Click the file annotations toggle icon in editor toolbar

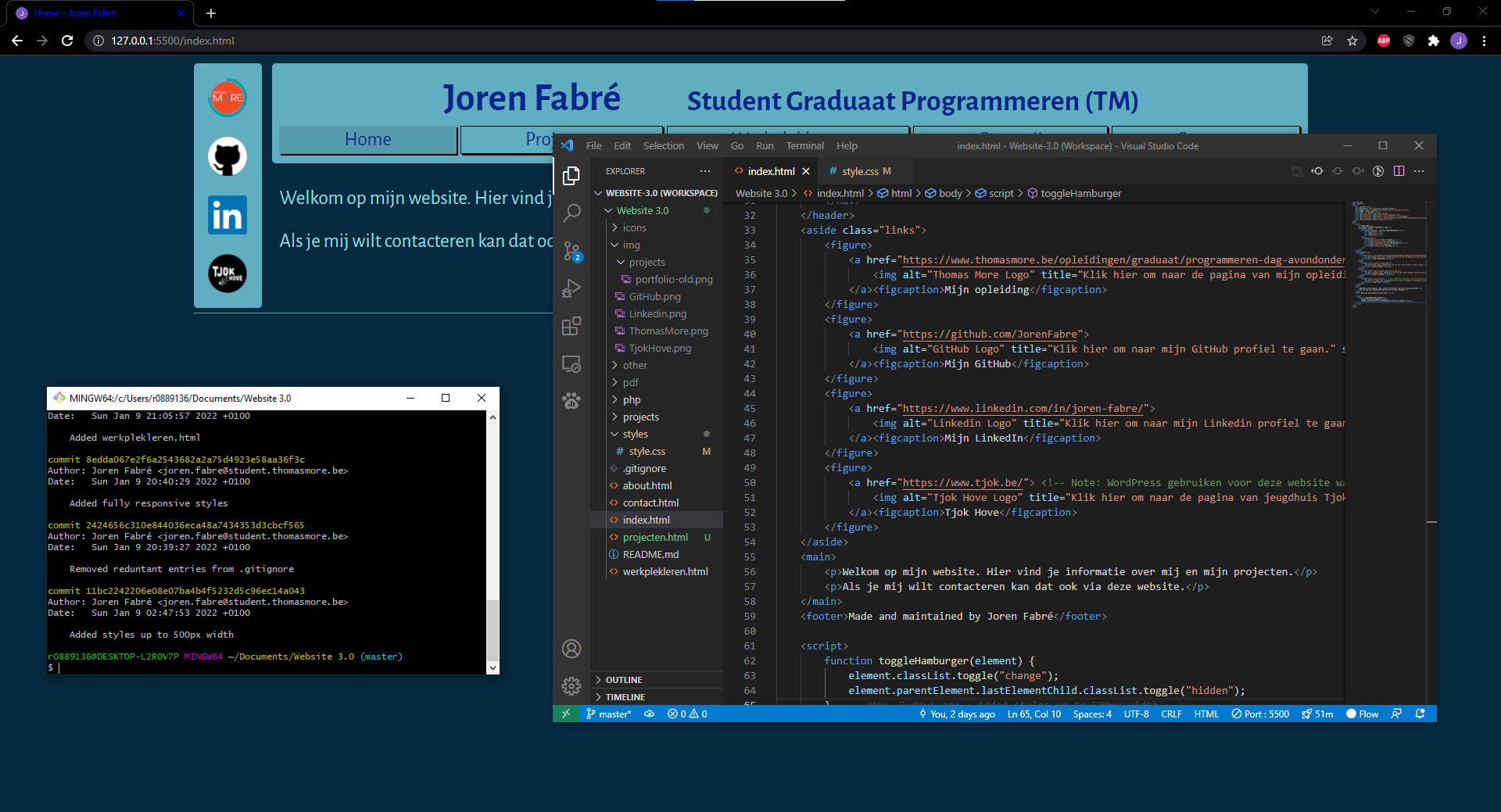click(x=1378, y=171)
